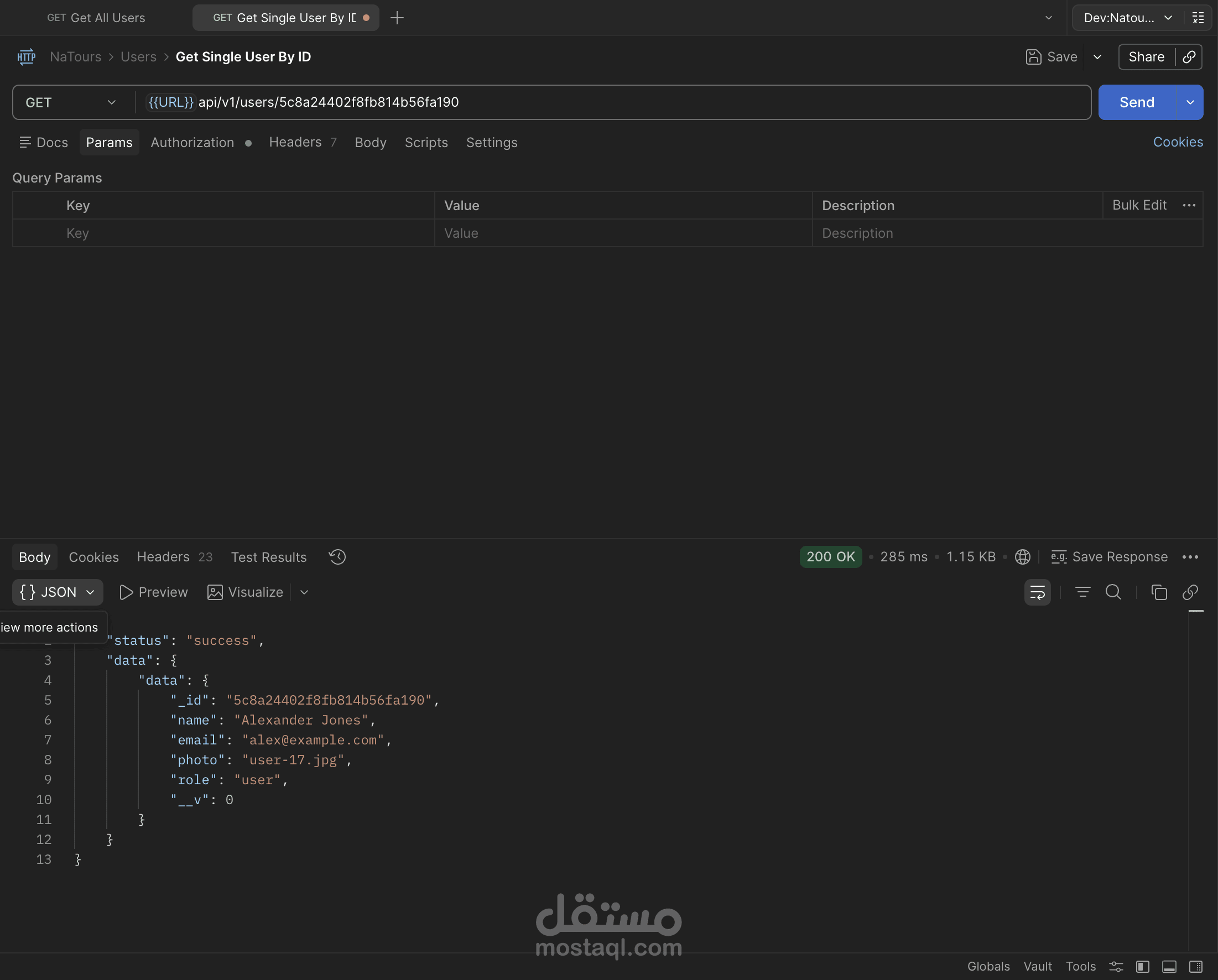The image size is (1218, 980).
Task: Click Save Response button
Action: click(1109, 557)
